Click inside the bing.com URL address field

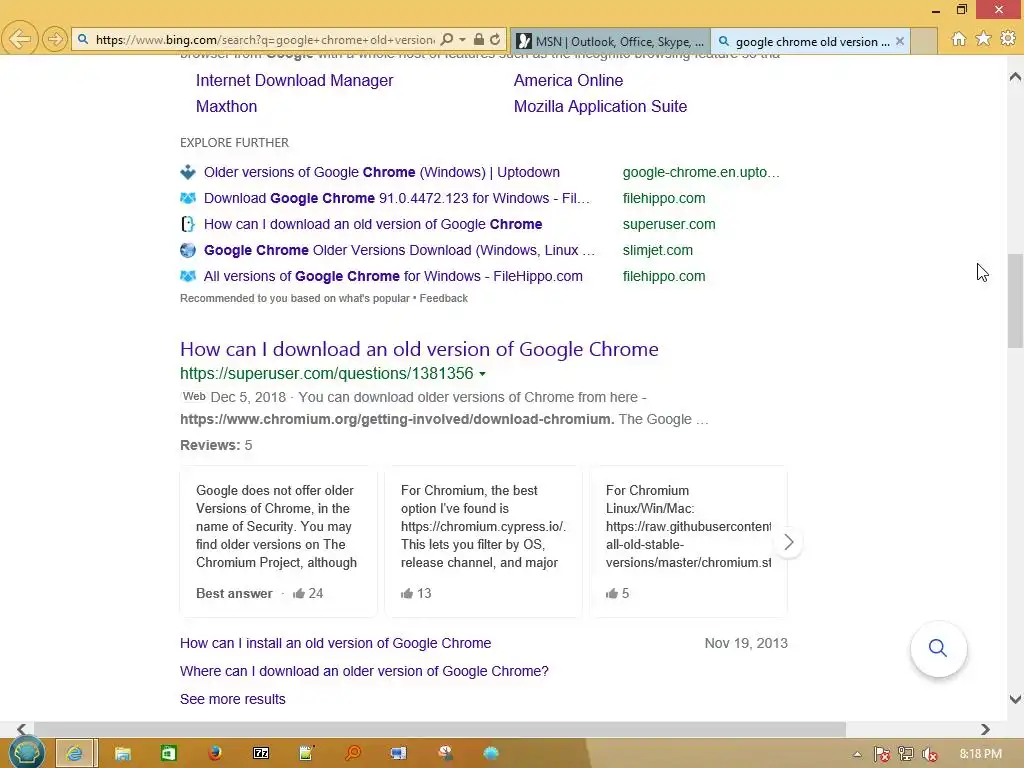click(264, 40)
